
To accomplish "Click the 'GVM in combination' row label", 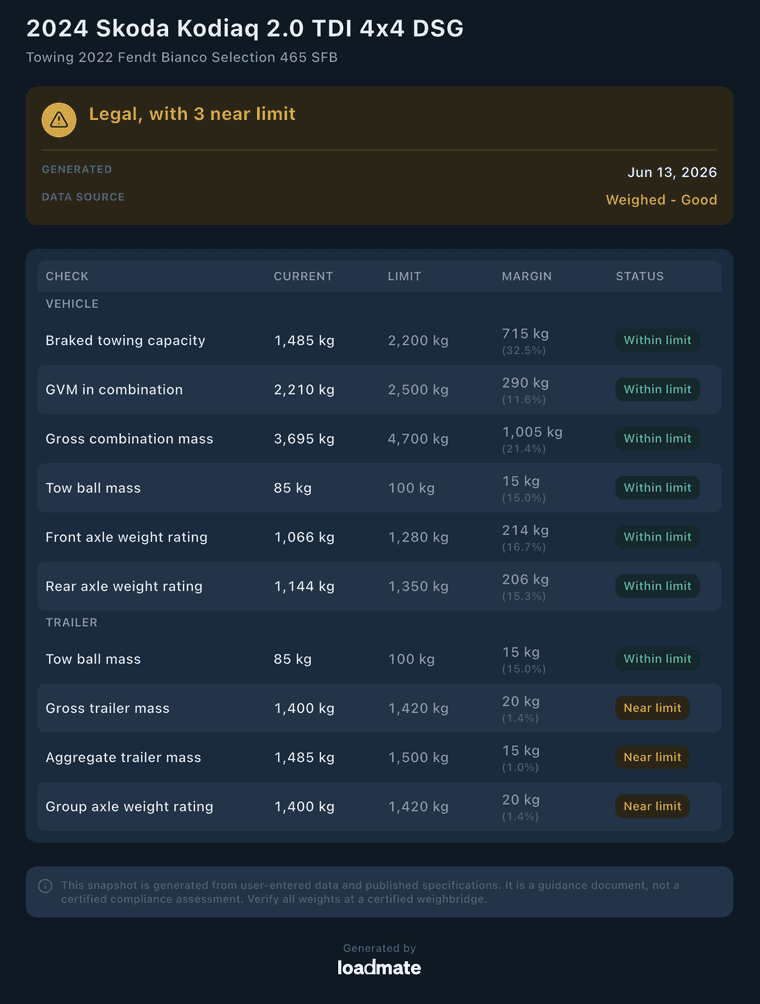I will coord(114,390).
